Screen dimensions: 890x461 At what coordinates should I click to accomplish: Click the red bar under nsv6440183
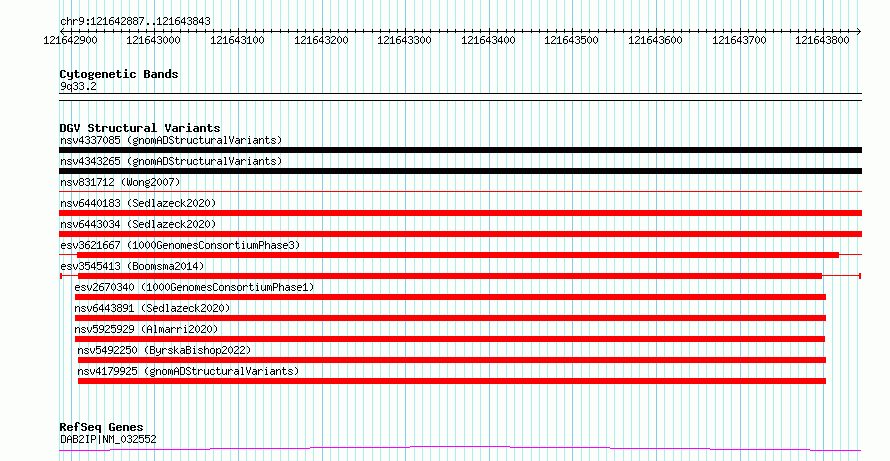point(460,213)
